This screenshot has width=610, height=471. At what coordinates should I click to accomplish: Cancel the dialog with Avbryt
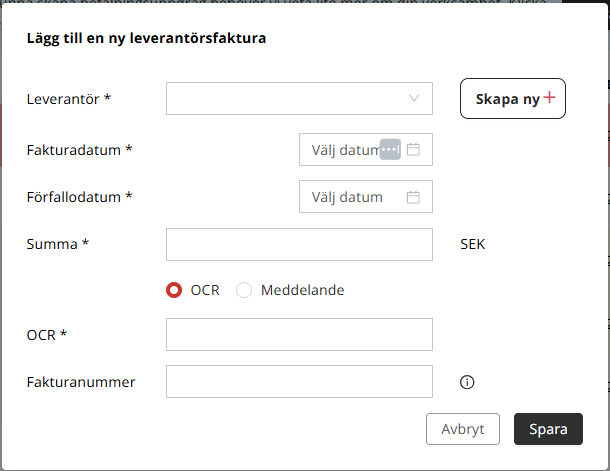tap(463, 429)
